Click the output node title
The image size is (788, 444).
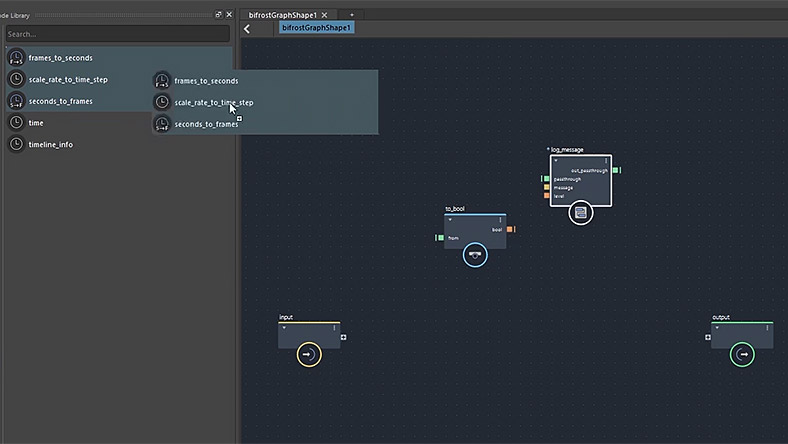coord(721,317)
